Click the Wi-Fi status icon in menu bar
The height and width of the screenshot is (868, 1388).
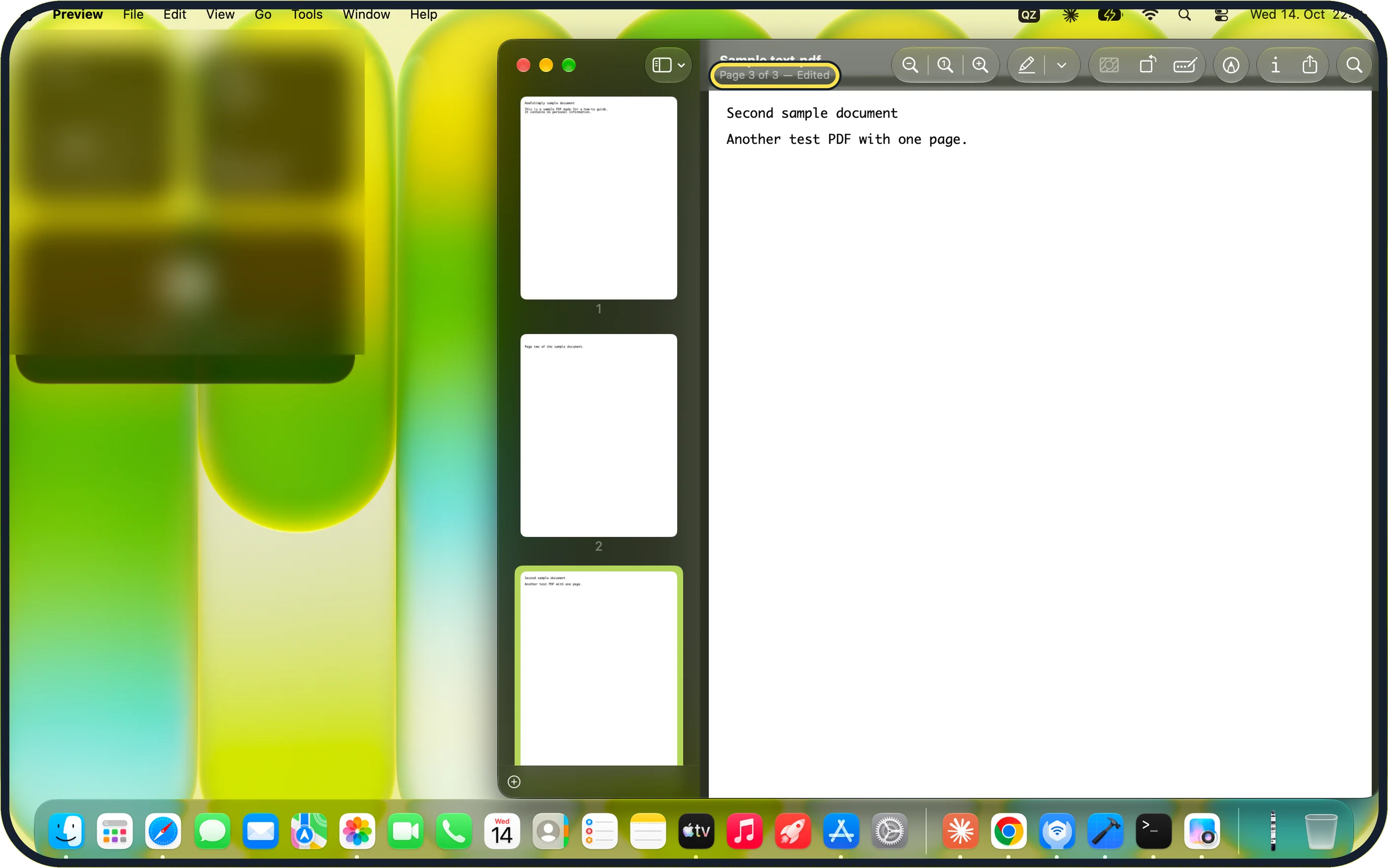(x=1149, y=15)
